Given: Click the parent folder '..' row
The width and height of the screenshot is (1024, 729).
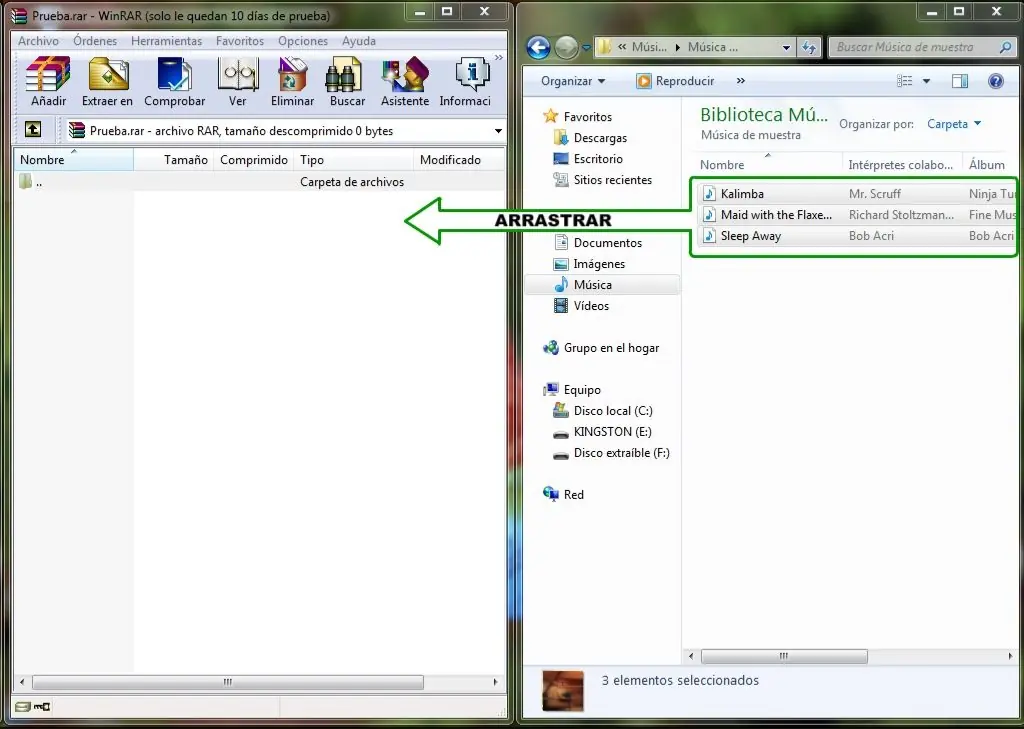Looking at the screenshot, I should (x=259, y=182).
